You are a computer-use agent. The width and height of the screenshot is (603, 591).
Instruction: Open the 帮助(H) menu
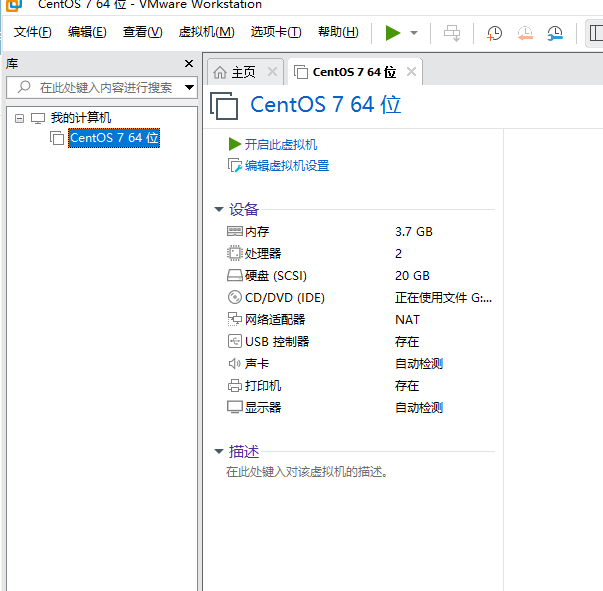point(338,32)
